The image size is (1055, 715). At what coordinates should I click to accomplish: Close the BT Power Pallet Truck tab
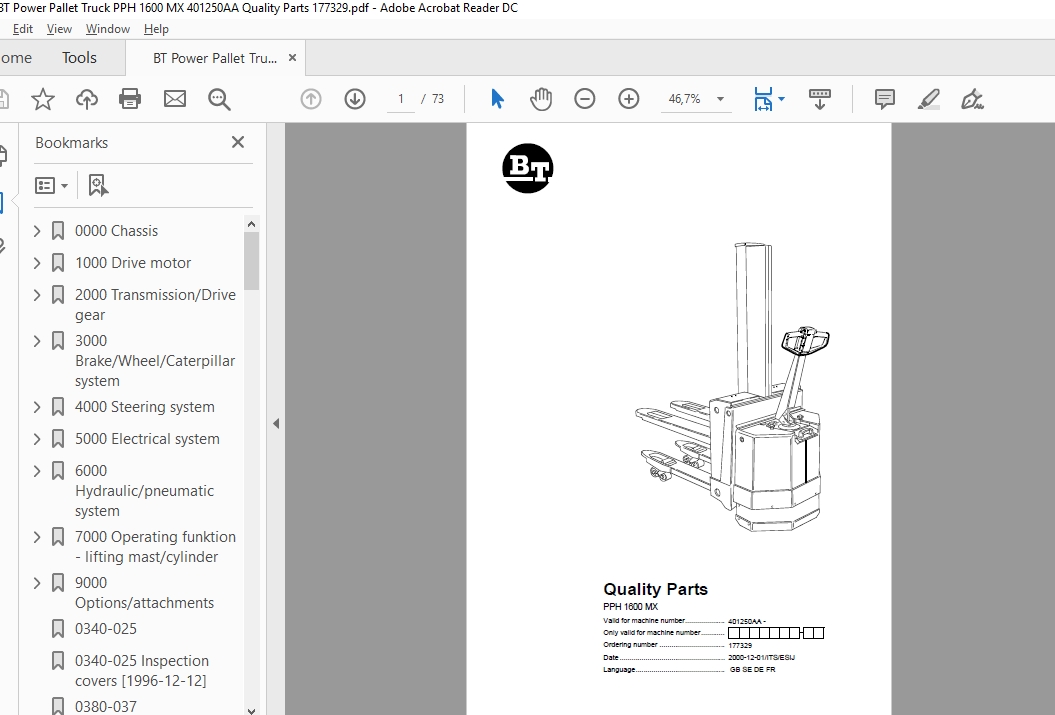click(x=292, y=58)
